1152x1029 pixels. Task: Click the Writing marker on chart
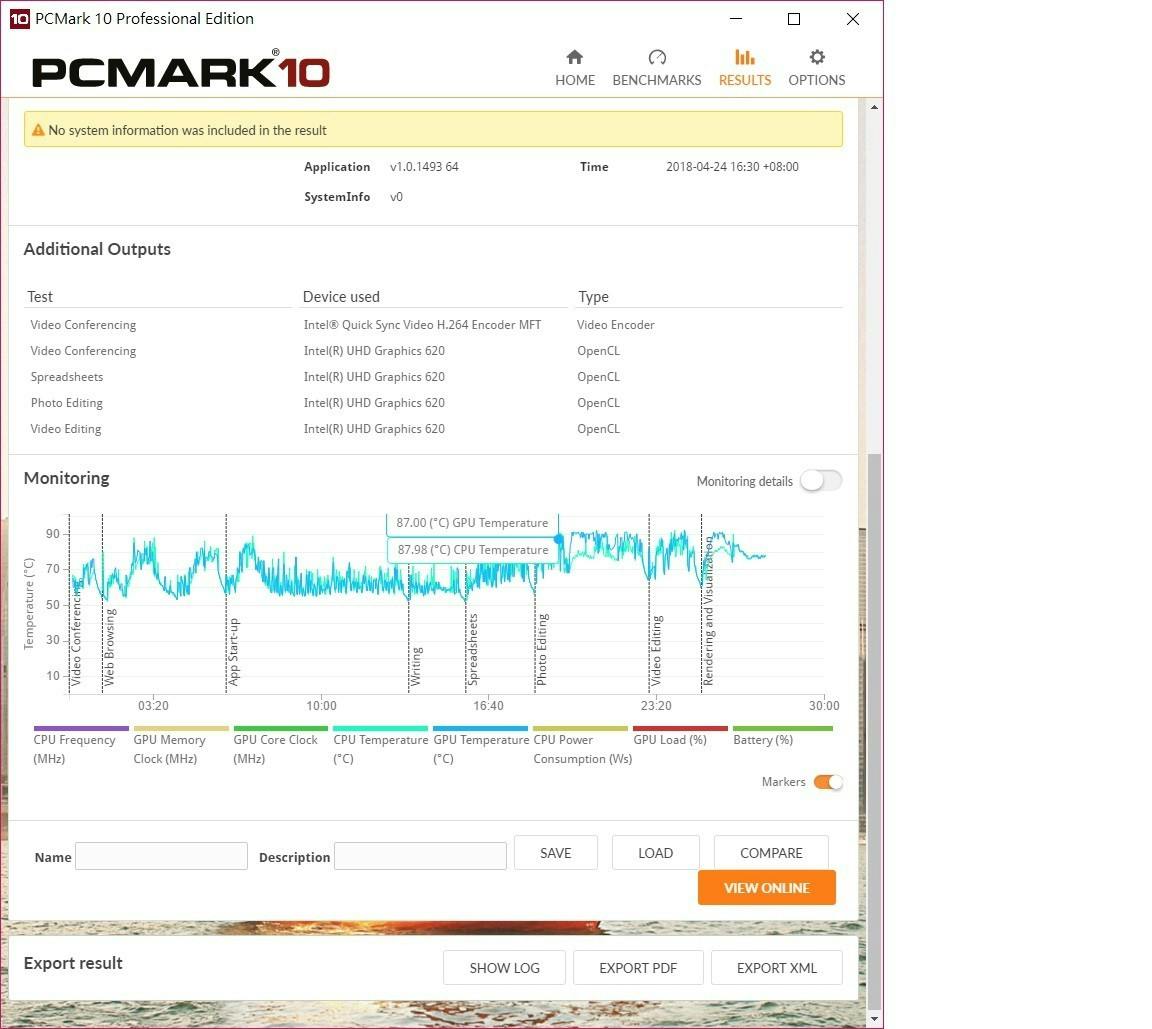pos(415,667)
